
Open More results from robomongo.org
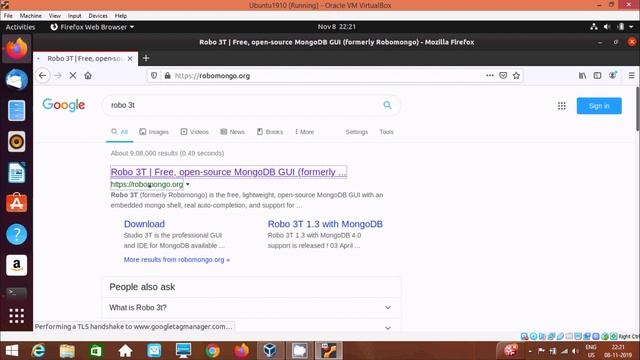tap(177, 260)
